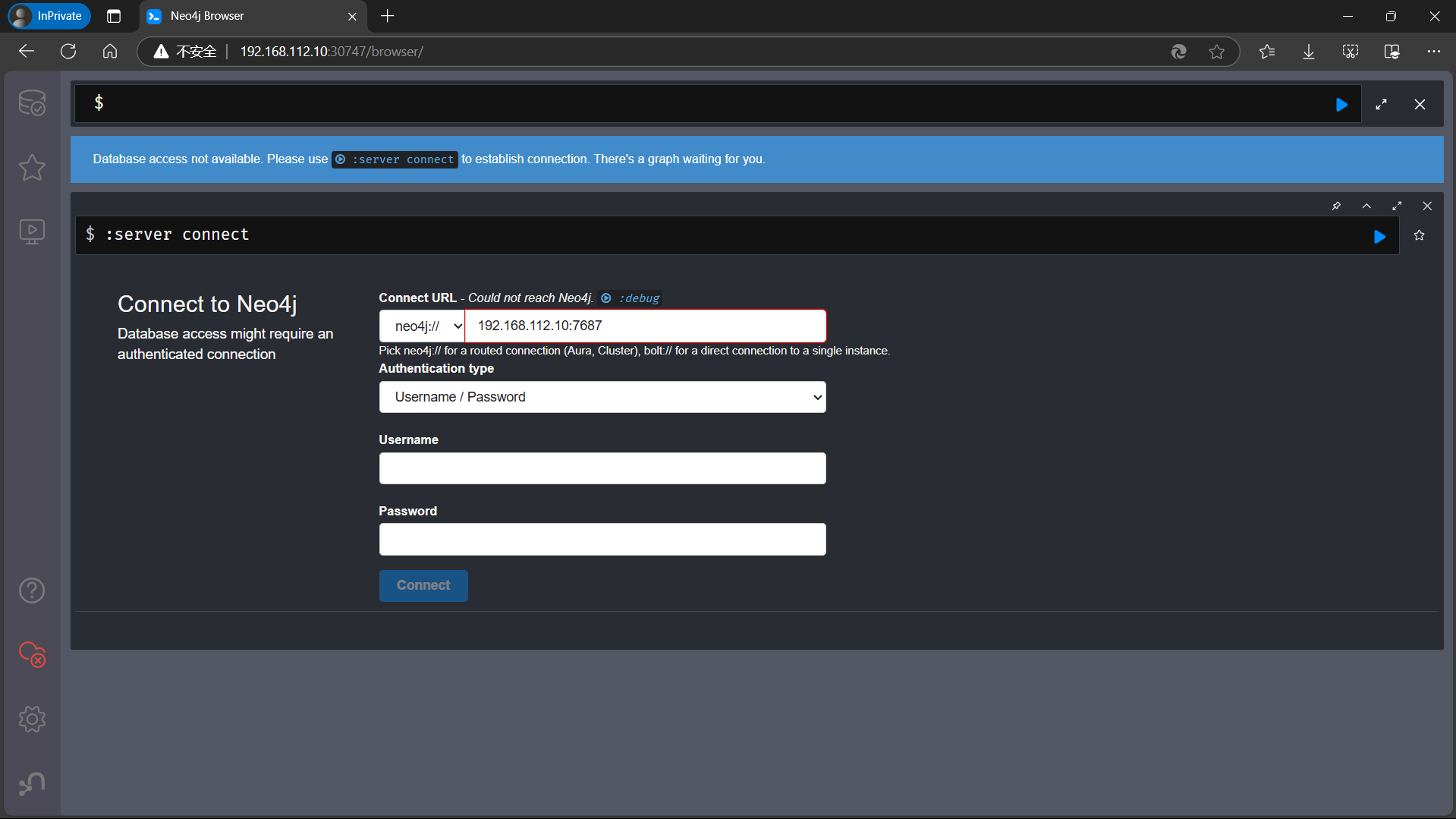Open the tab actions menu icon
Image resolution: width=1456 pixels, height=819 pixels.
[114, 16]
